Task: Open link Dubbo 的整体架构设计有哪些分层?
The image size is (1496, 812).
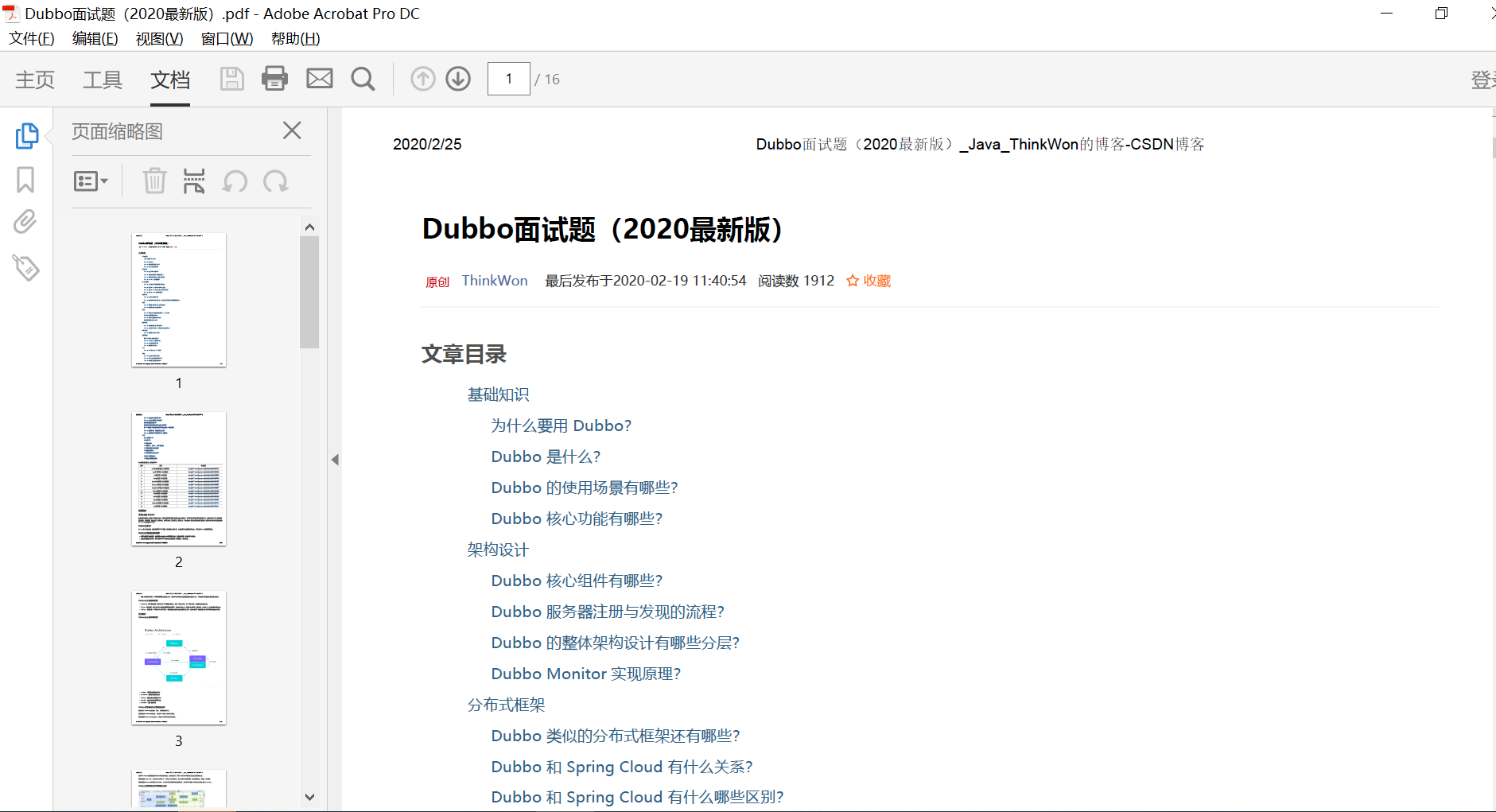Action: click(x=615, y=643)
